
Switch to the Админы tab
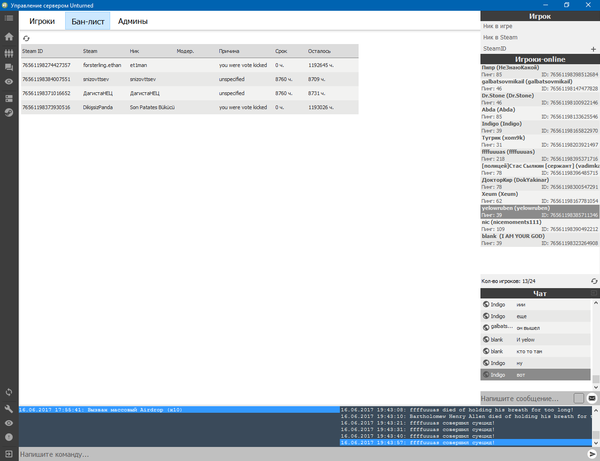coord(133,20)
